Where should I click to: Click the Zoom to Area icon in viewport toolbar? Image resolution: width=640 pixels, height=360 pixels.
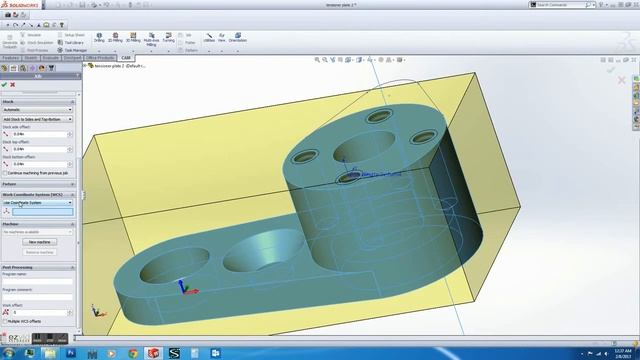point(325,60)
